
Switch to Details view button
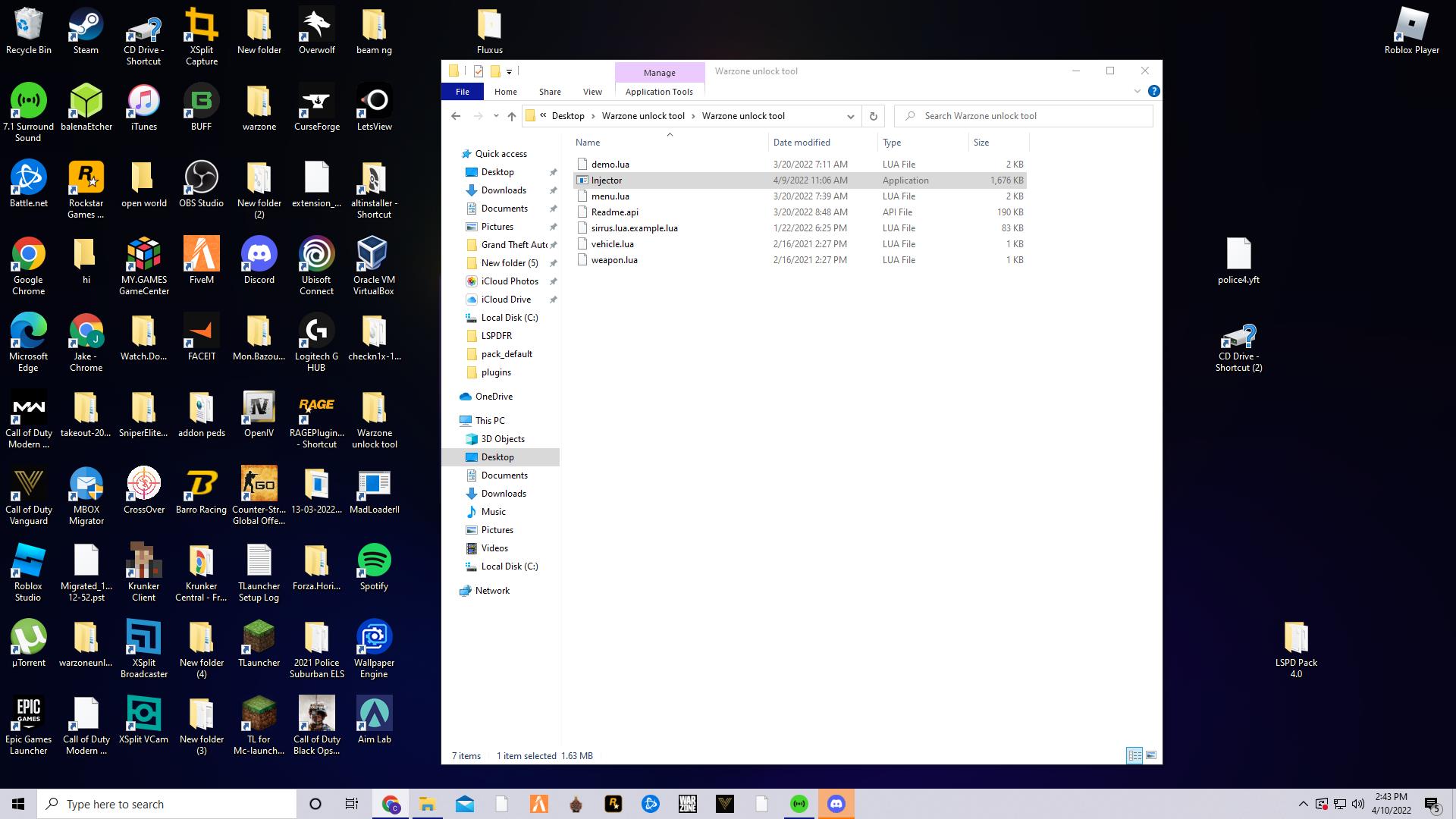1134,755
